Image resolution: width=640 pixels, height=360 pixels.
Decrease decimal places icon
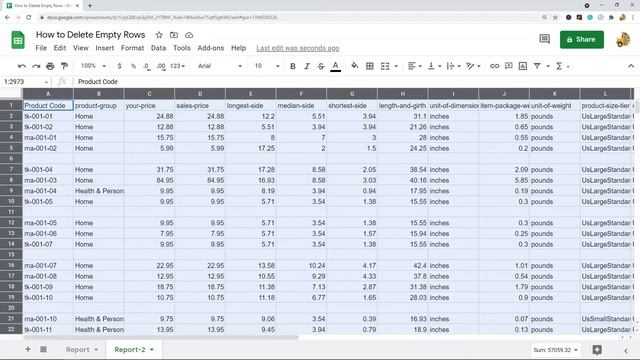[147, 66]
